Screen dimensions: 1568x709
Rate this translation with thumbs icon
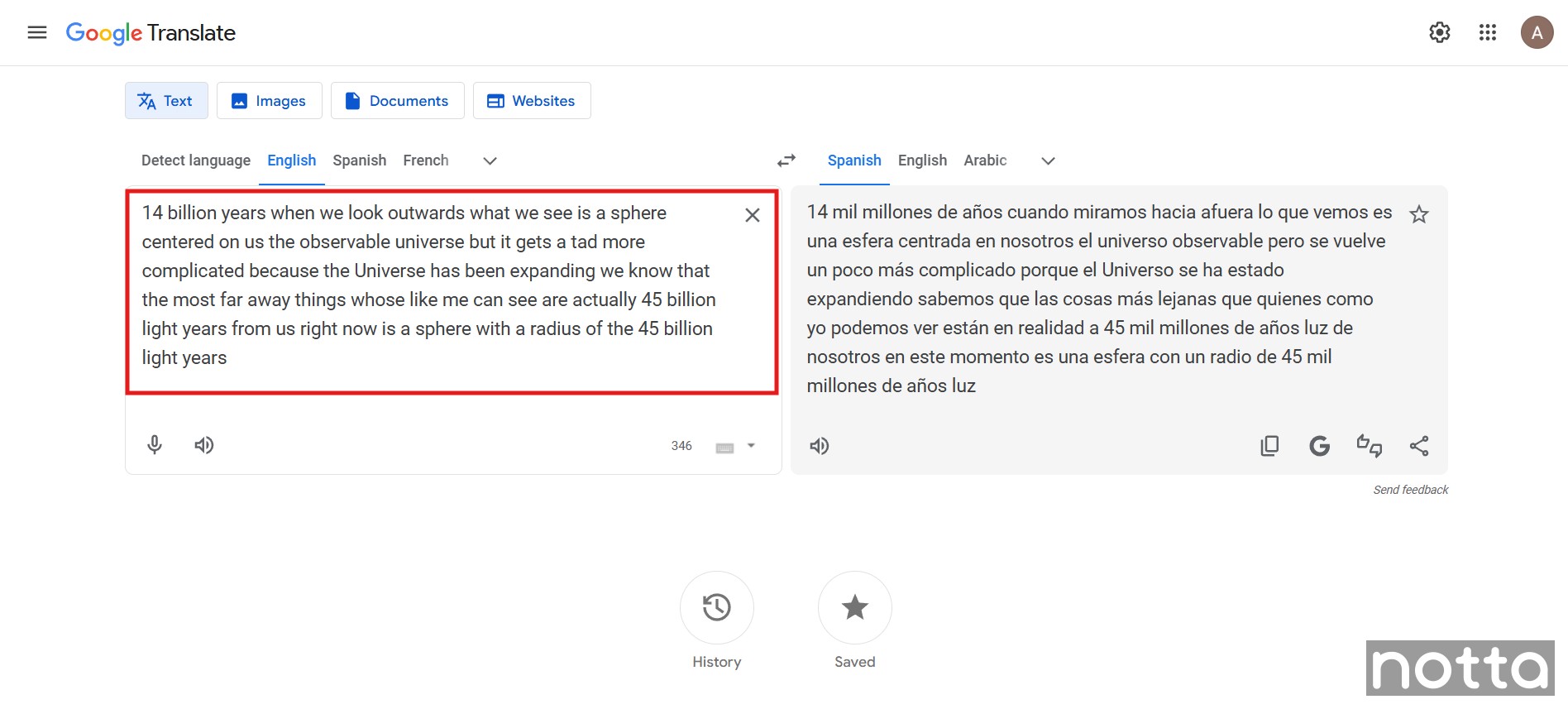(x=1369, y=446)
